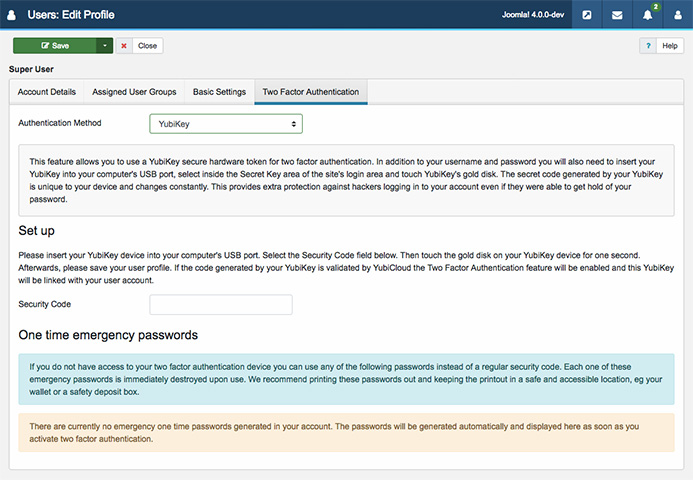This screenshot has height=480, width=693.
Task: Open the Assigned User Groups tab
Action: (x=134, y=92)
